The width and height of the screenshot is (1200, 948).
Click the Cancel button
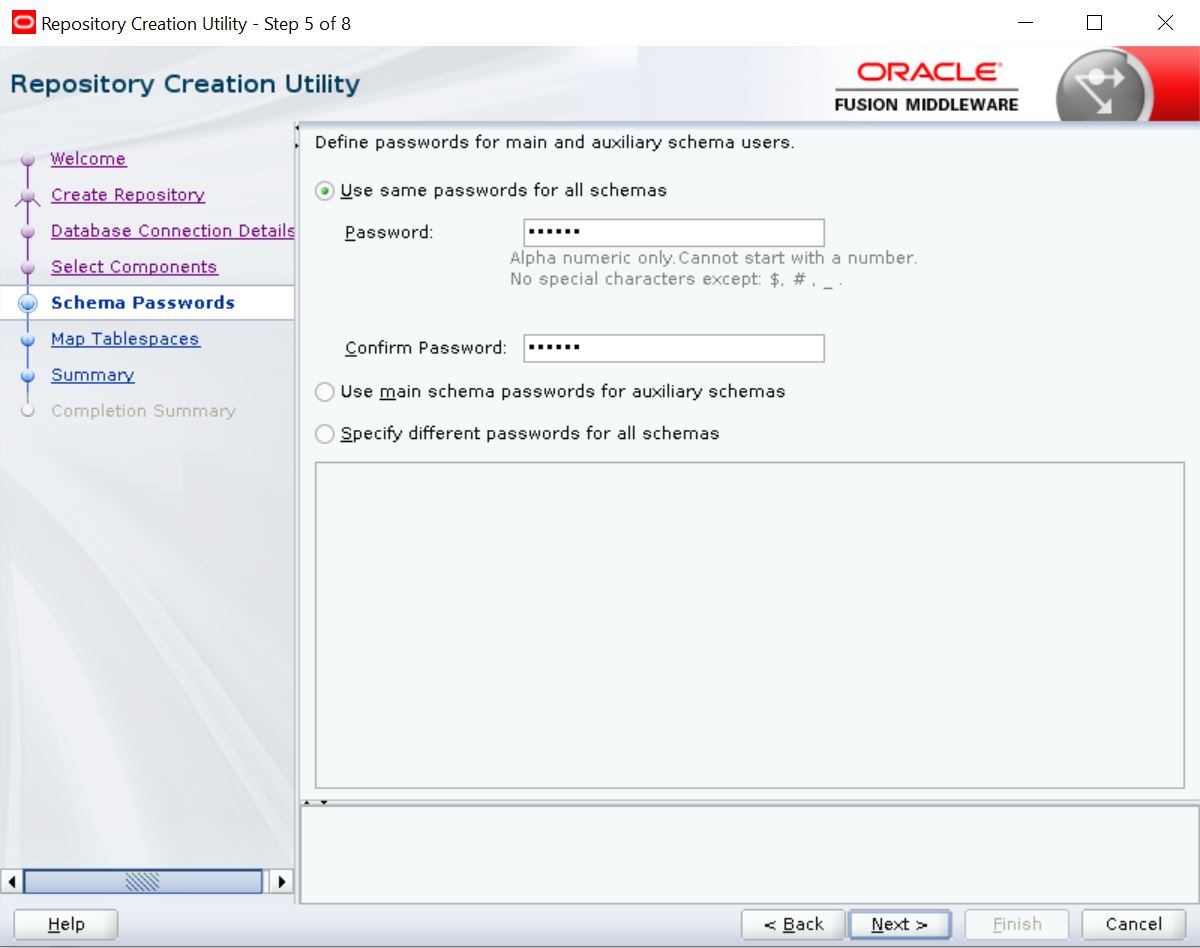1134,924
